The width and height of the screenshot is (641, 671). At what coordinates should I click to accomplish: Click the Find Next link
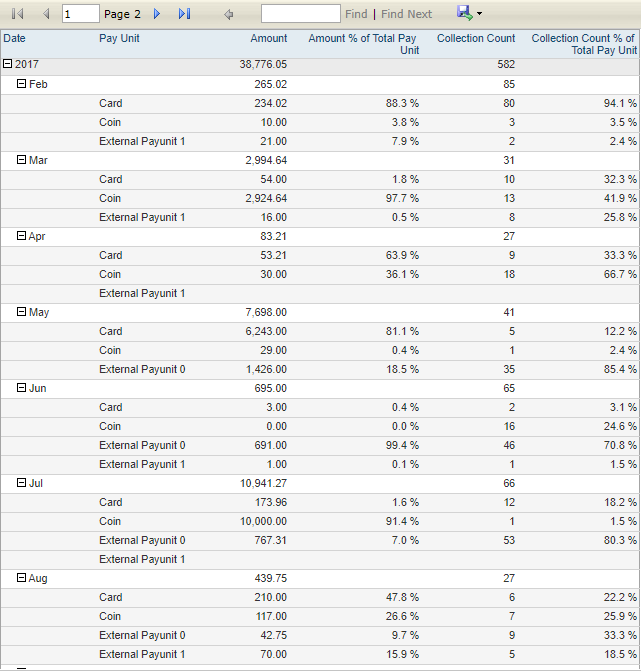click(x=406, y=14)
